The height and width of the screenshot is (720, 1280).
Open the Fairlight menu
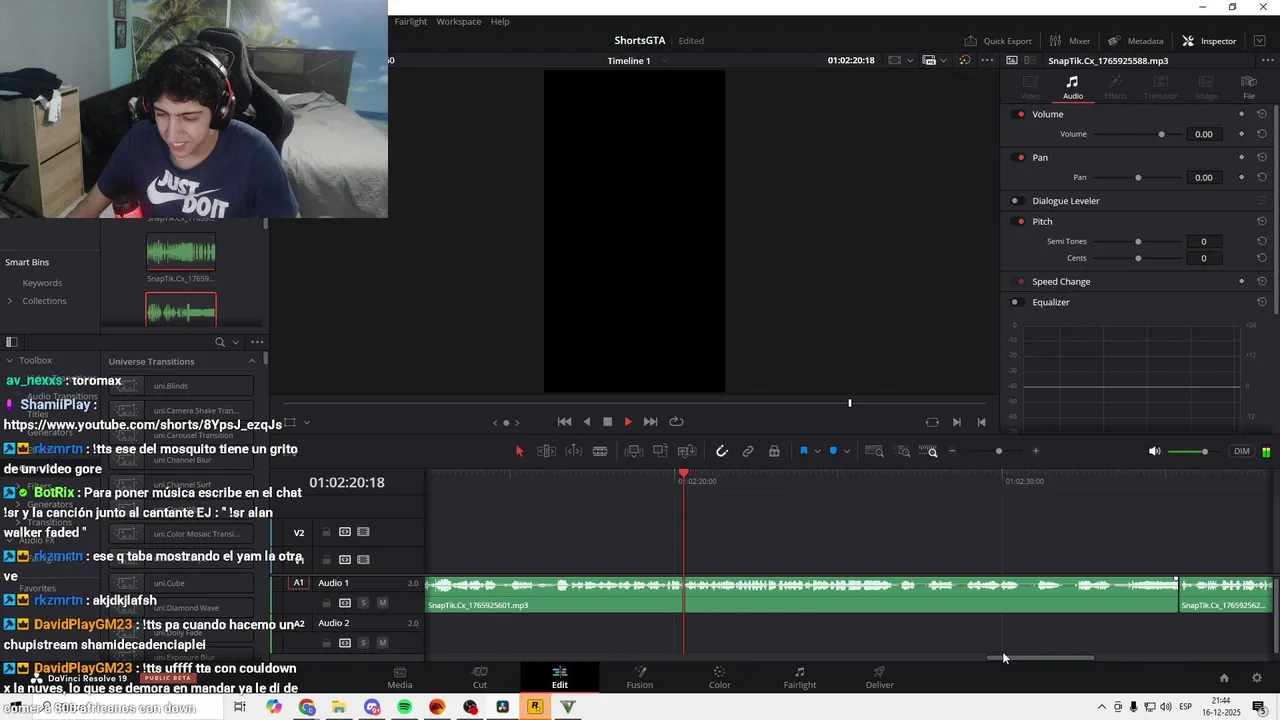click(410, 21)
